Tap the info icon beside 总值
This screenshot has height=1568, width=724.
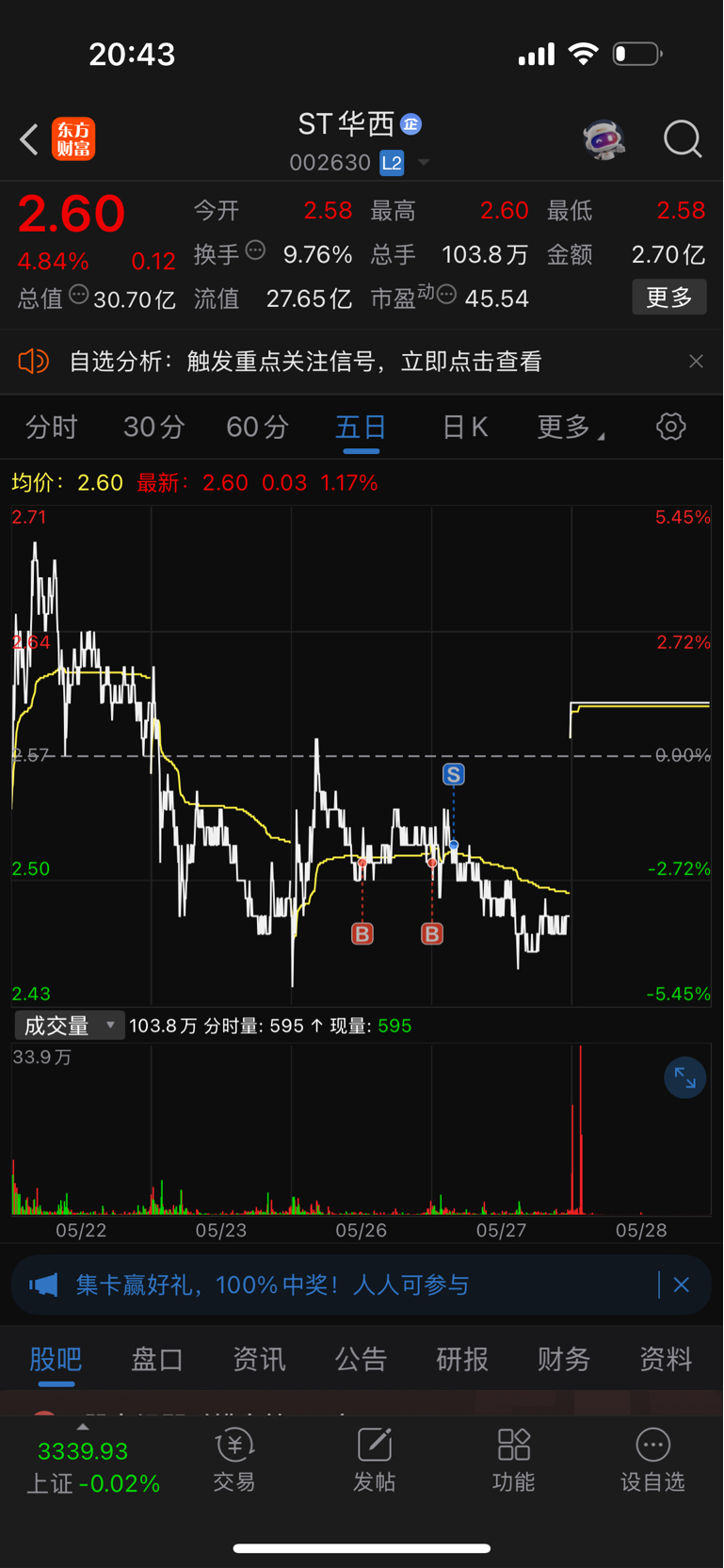(x=79, y=295)
